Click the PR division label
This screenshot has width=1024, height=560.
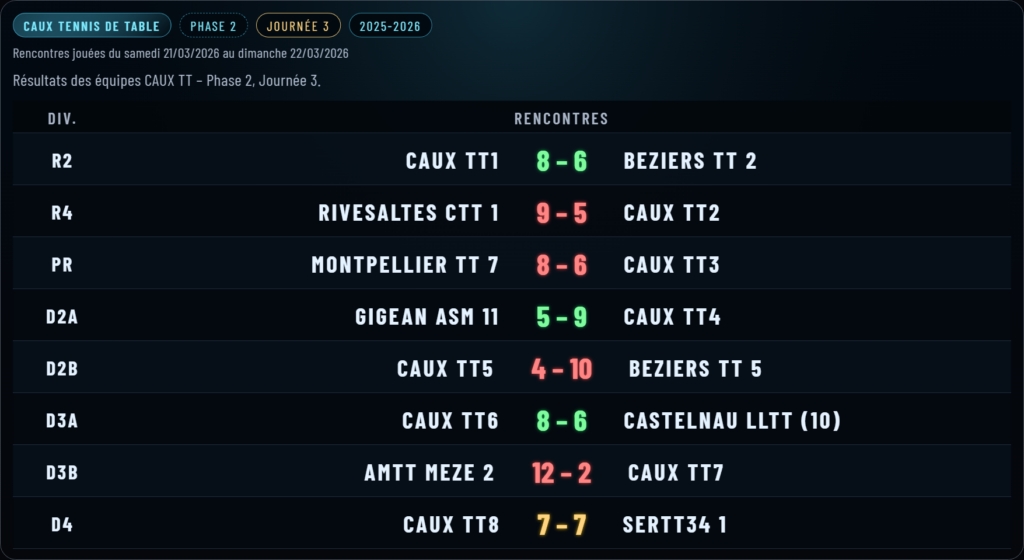62,265
